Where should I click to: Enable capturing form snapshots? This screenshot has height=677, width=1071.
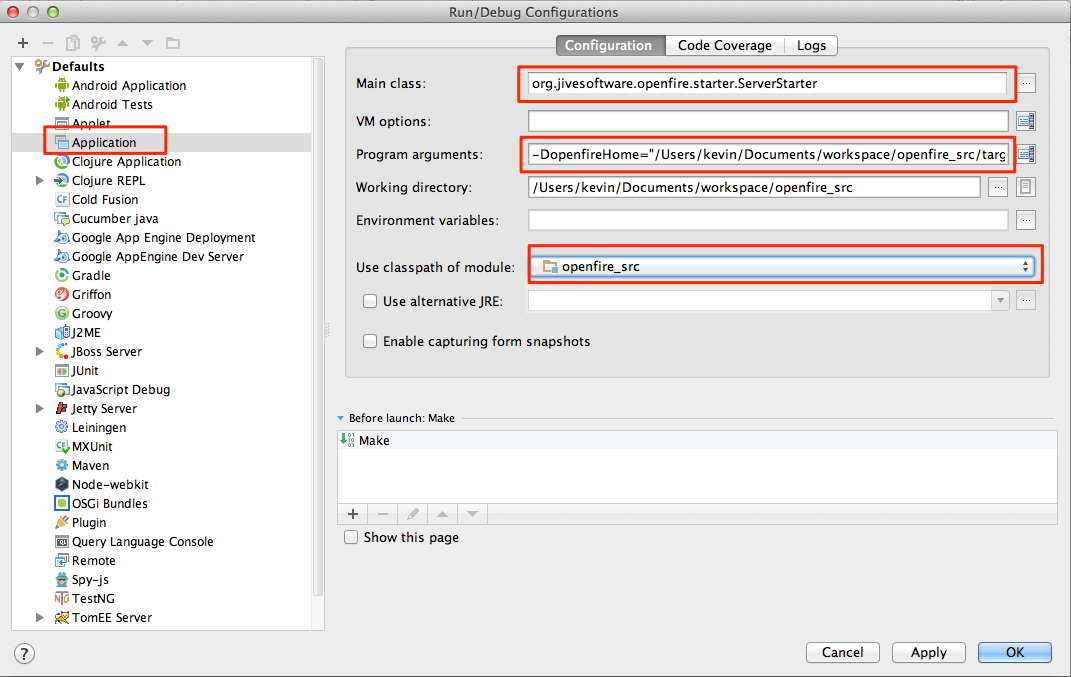click(x=370, y=340)
